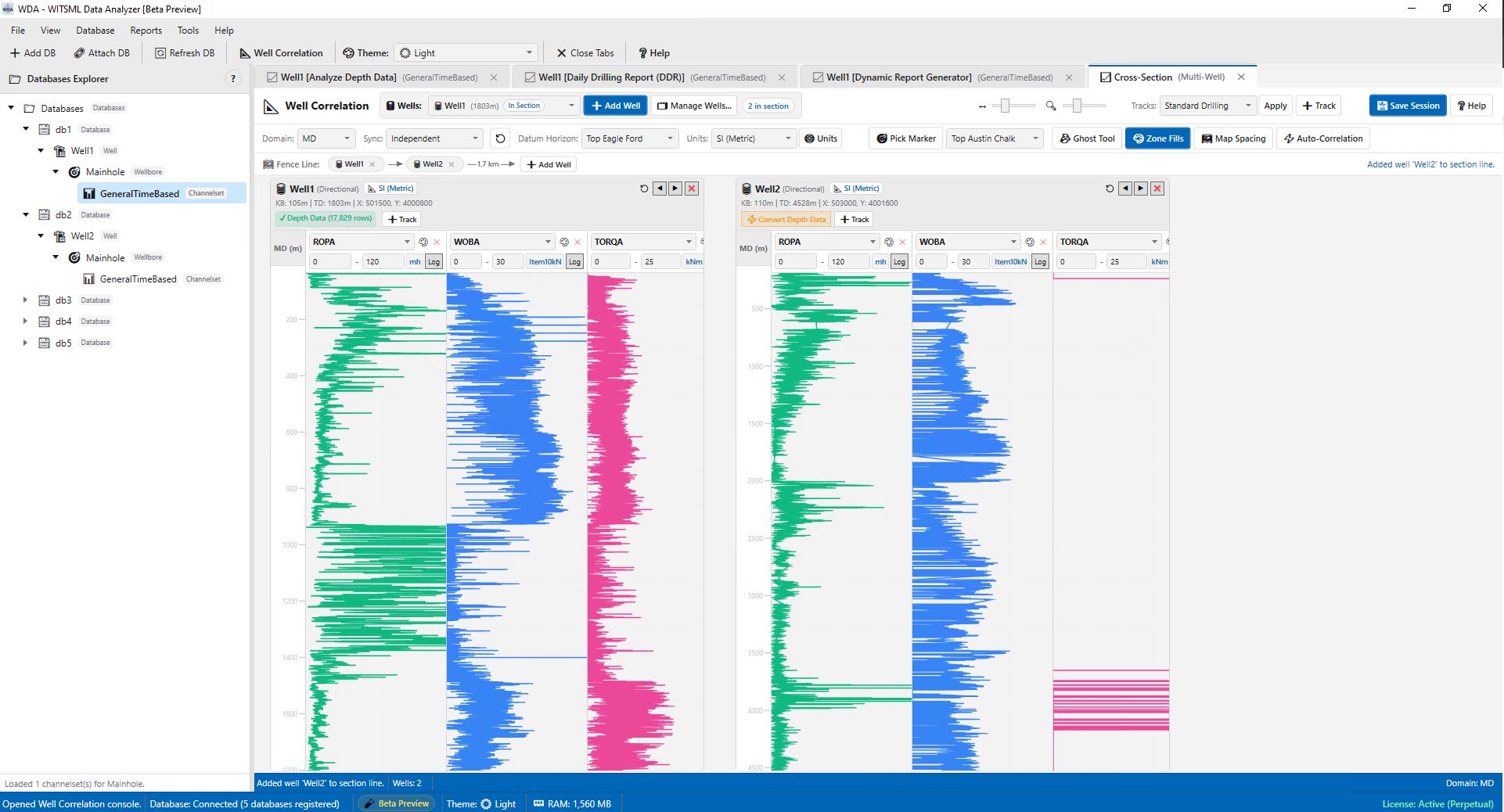Toggle Log scale for Well2 ROPA track
1504x812 pixels.
900,262
